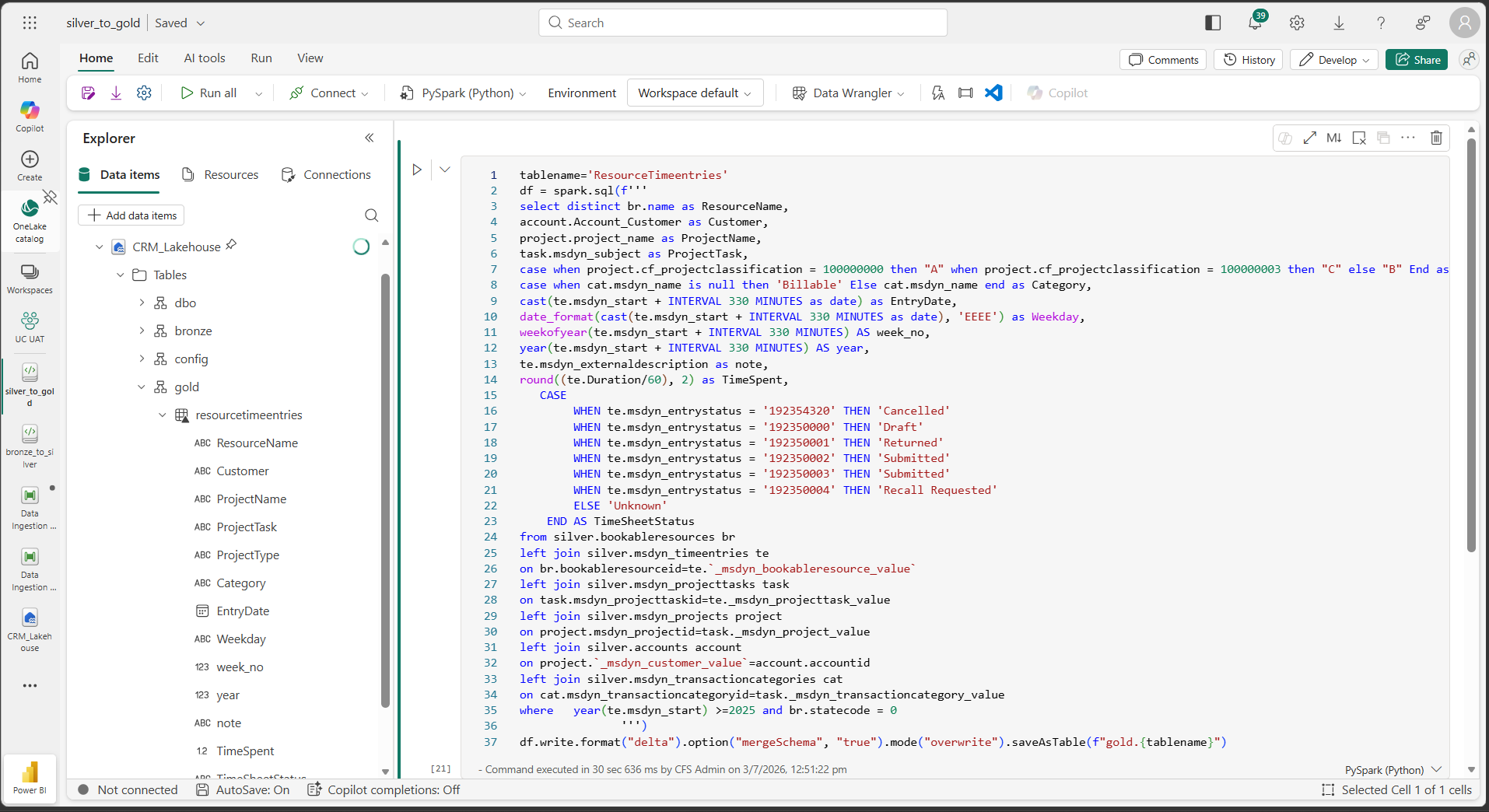Open the notifications bell showing 39
Image resolution: width=1489 pixels, height=812 pixels.
point(1255,22)
